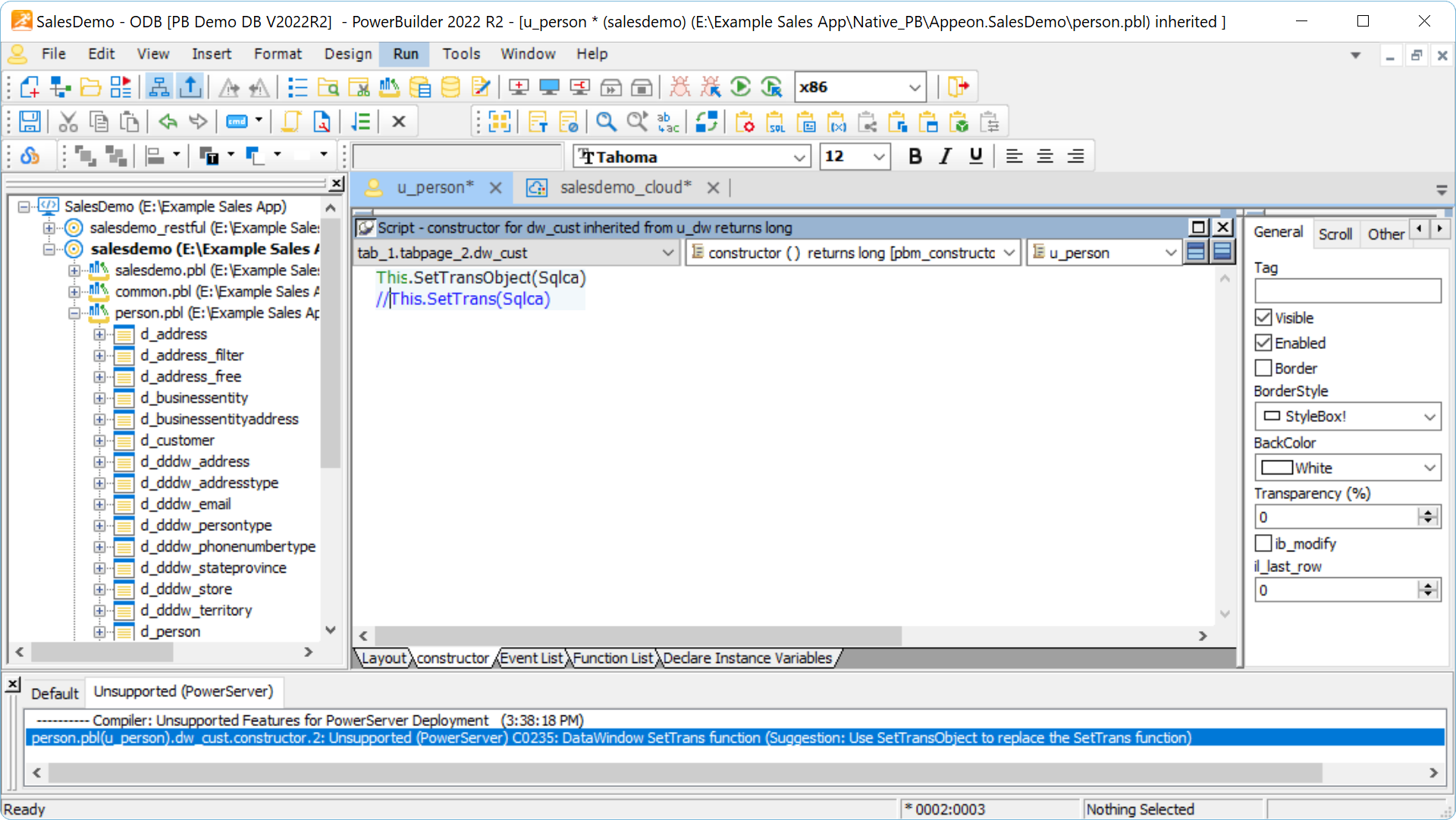Screen dimensions: 1456x820
Task: Check the Border checkbox
Action: 1263,368
